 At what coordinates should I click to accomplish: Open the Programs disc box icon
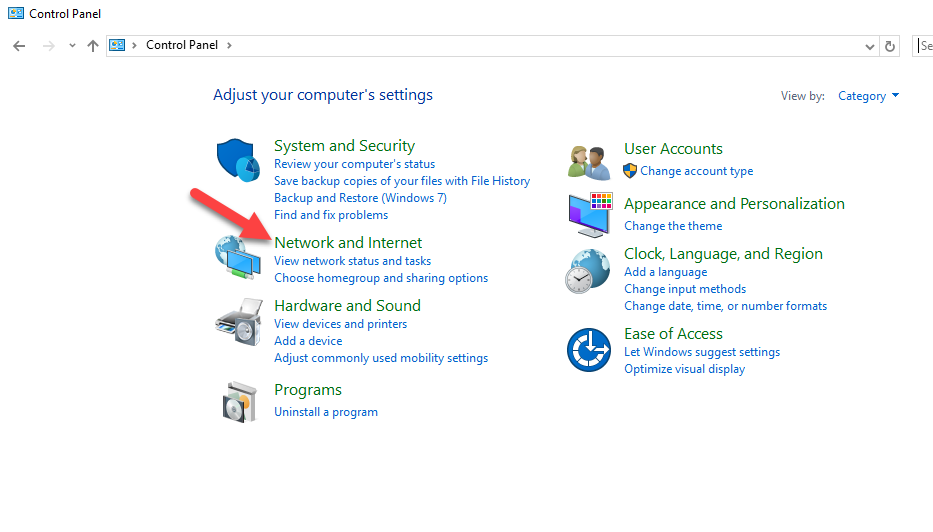(x=239, y=402)
